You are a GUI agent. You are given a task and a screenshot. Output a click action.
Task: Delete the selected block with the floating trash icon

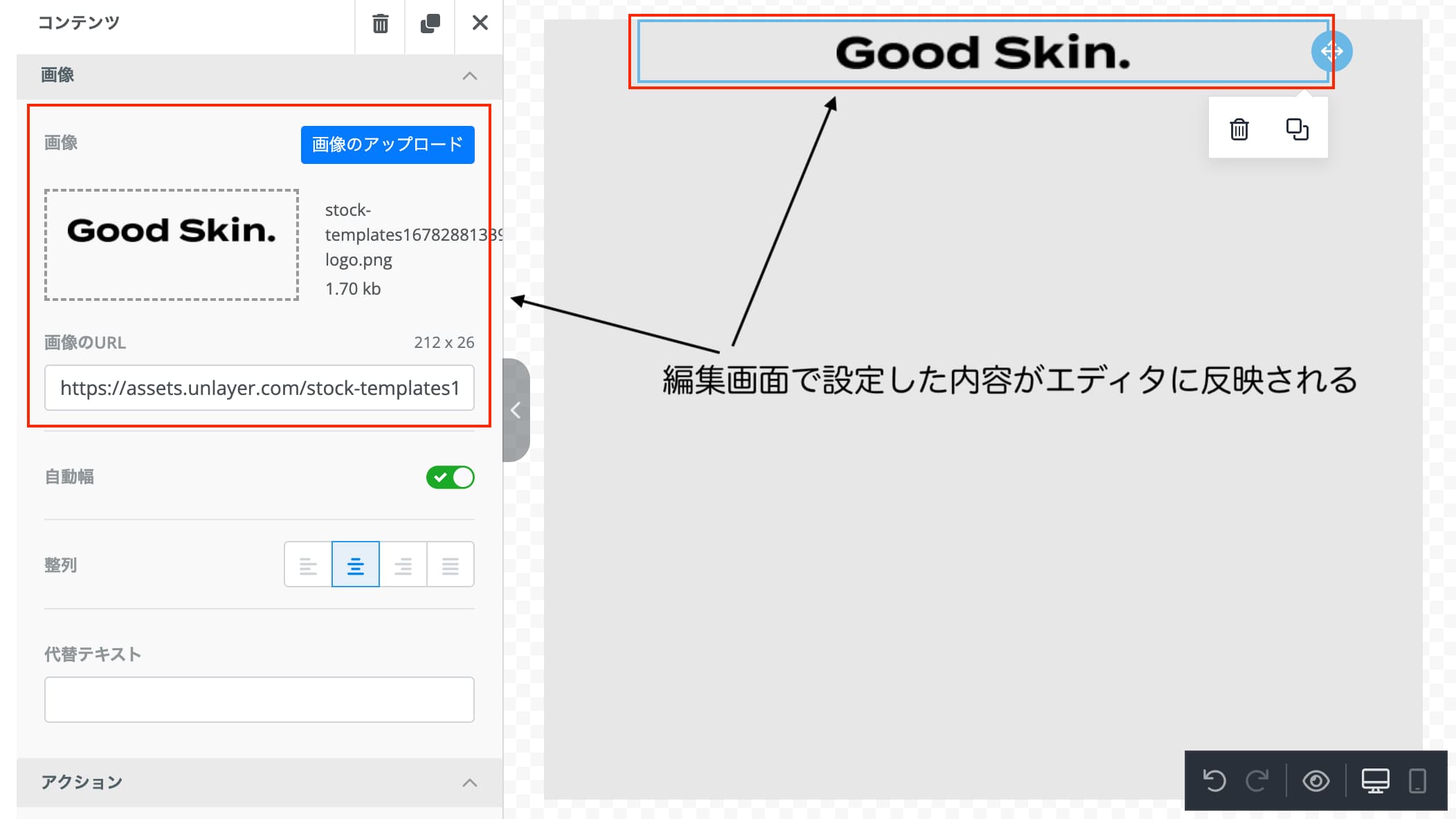tap(1239, 129)
